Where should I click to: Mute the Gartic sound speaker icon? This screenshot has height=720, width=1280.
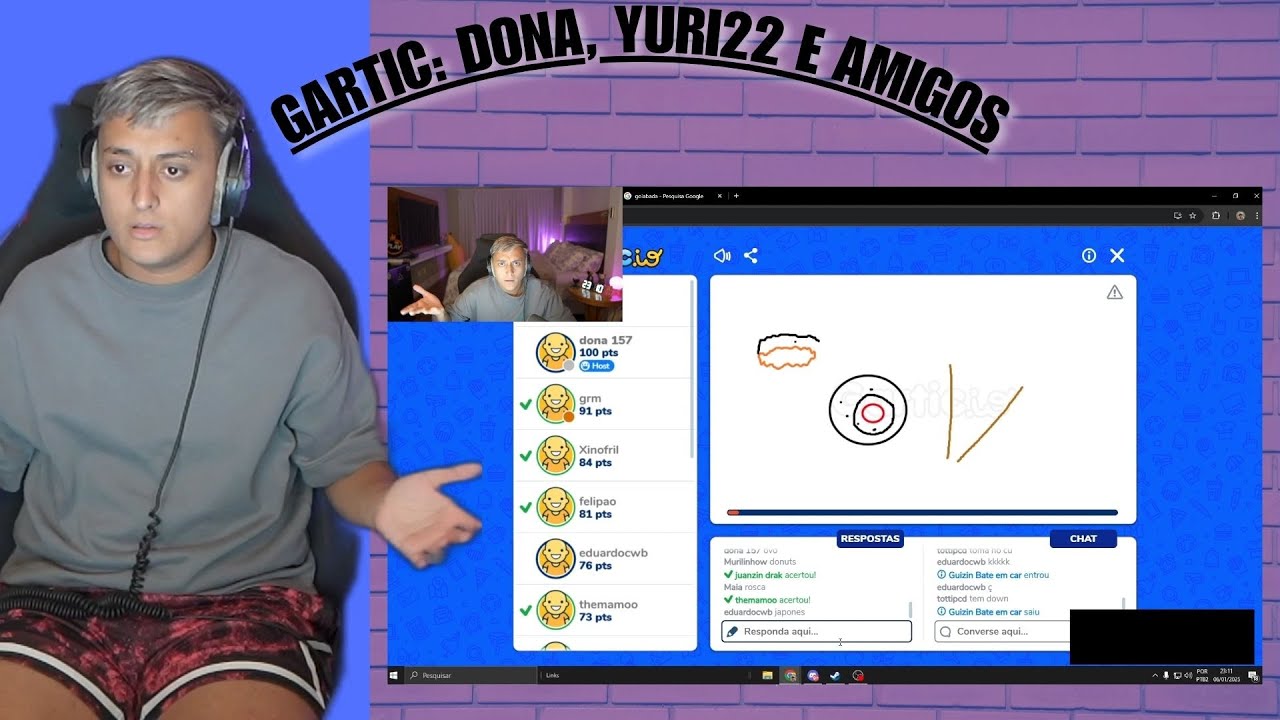pyautogui.click(x=722, y=256)
